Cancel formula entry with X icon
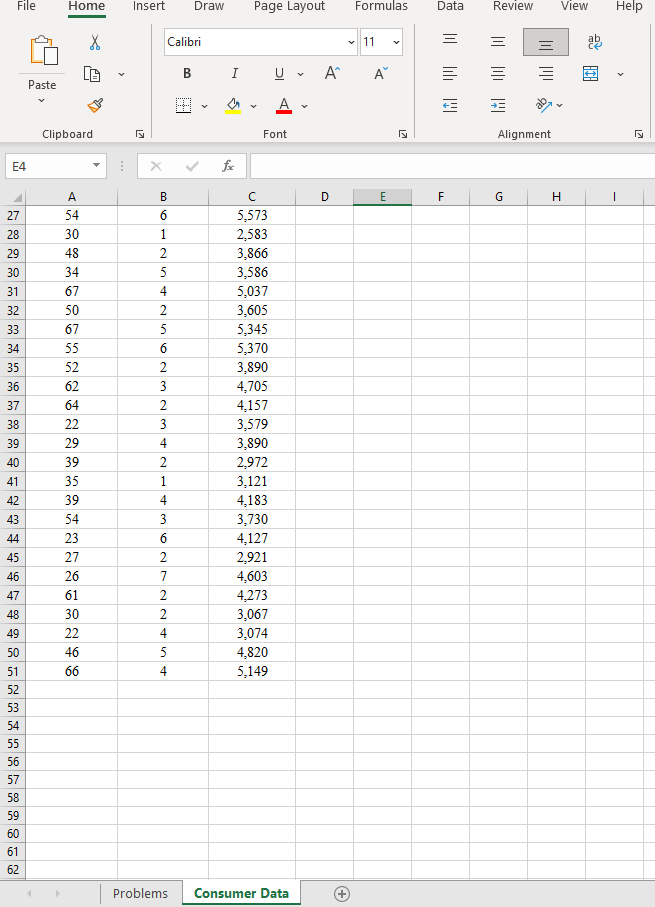Image resolution: width=655 pixels, height=907 pixels. (156, 167)
